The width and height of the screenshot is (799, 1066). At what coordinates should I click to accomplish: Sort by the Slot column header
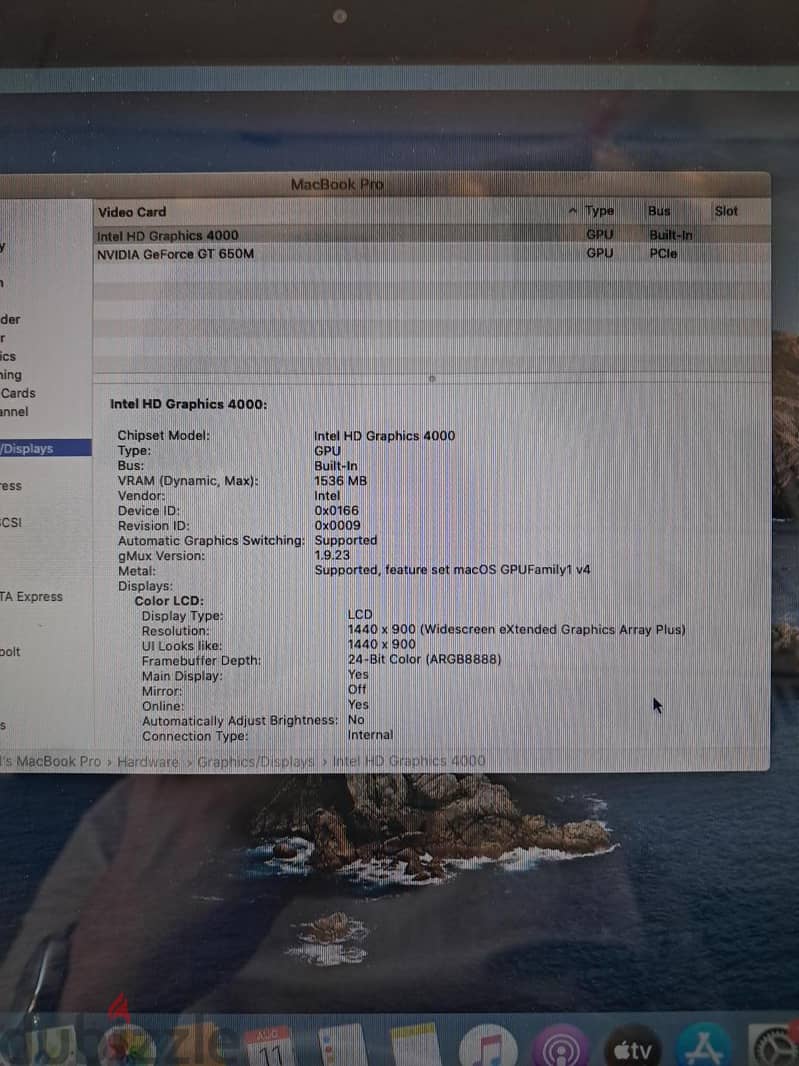click(726, 211)
